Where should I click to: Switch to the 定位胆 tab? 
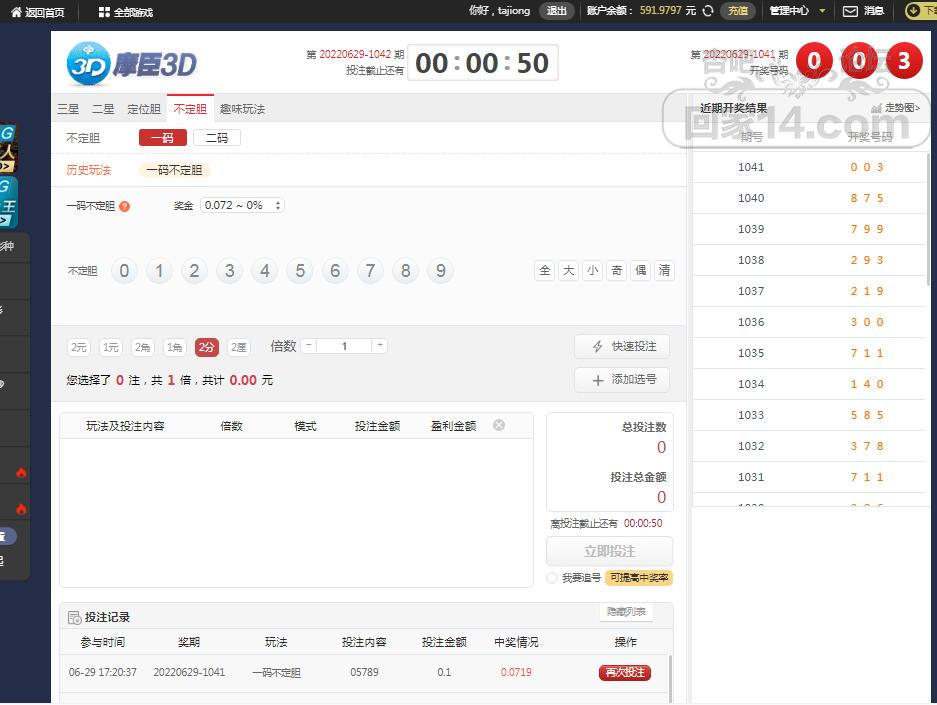(x=144, y=109)
